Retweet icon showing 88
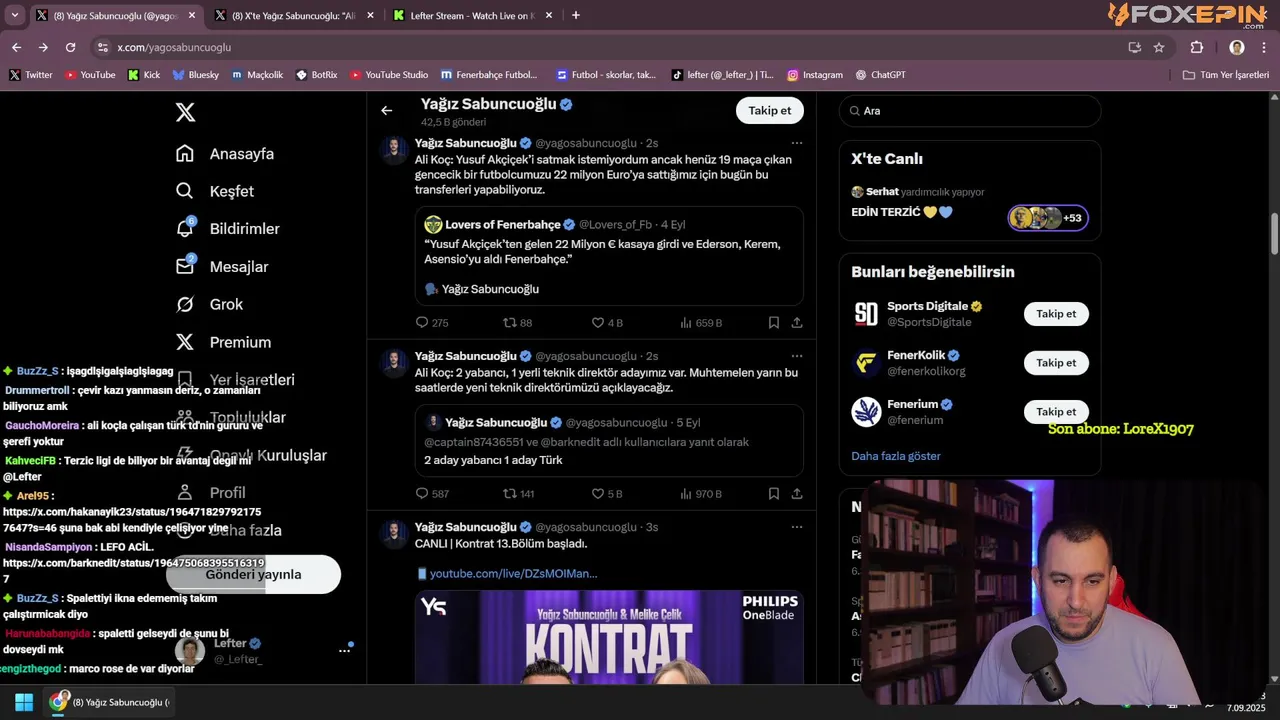The image size is (1280, 720). (x=510, y=323)
